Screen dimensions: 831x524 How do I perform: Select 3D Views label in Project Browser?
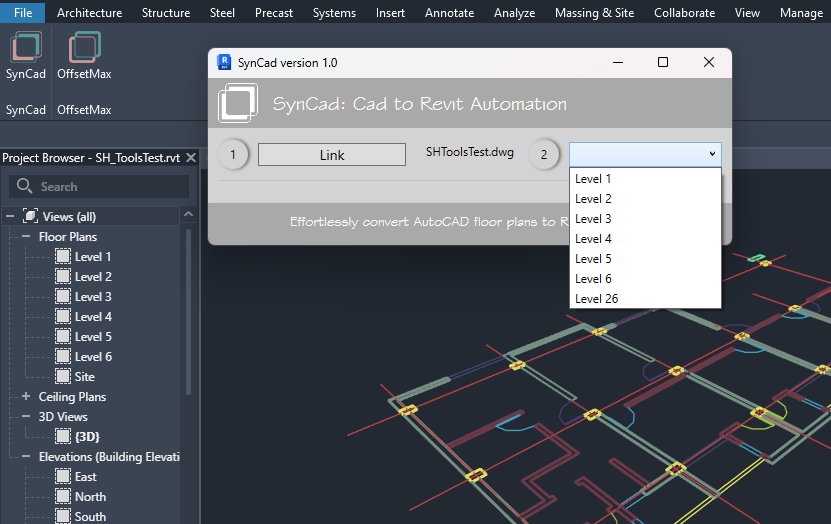point(63,416)
